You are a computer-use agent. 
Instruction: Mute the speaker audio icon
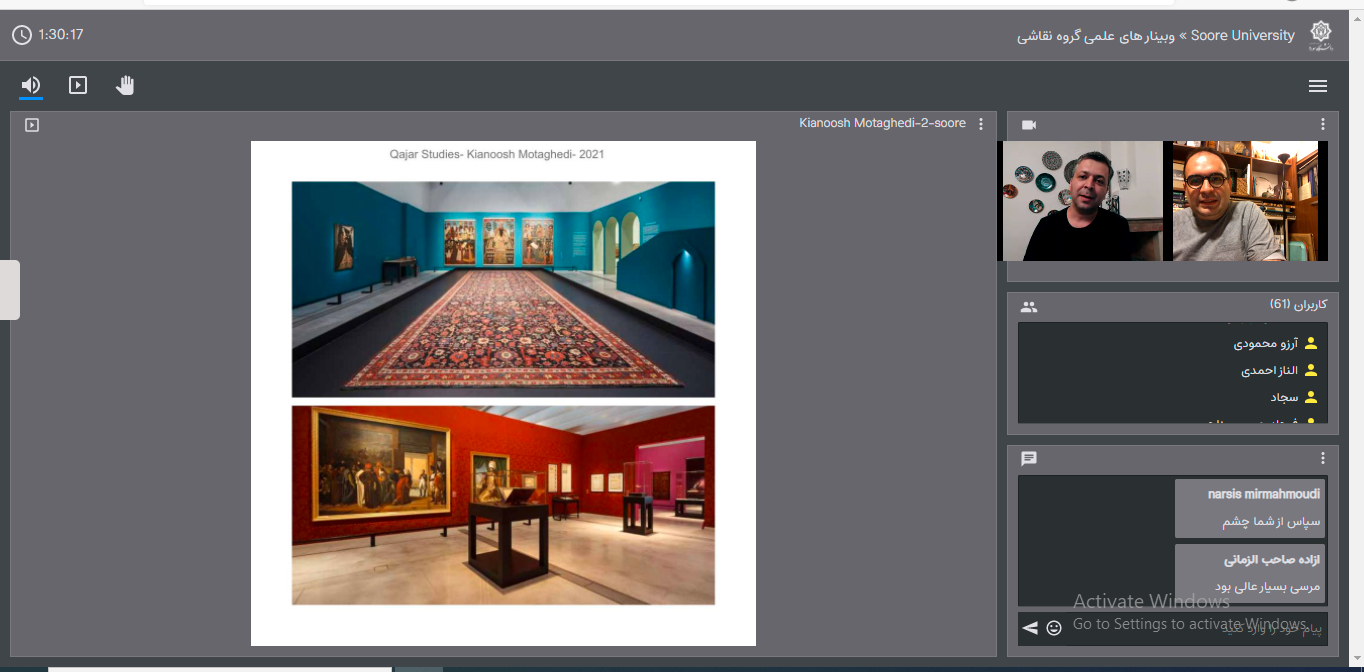pos(31,85)
